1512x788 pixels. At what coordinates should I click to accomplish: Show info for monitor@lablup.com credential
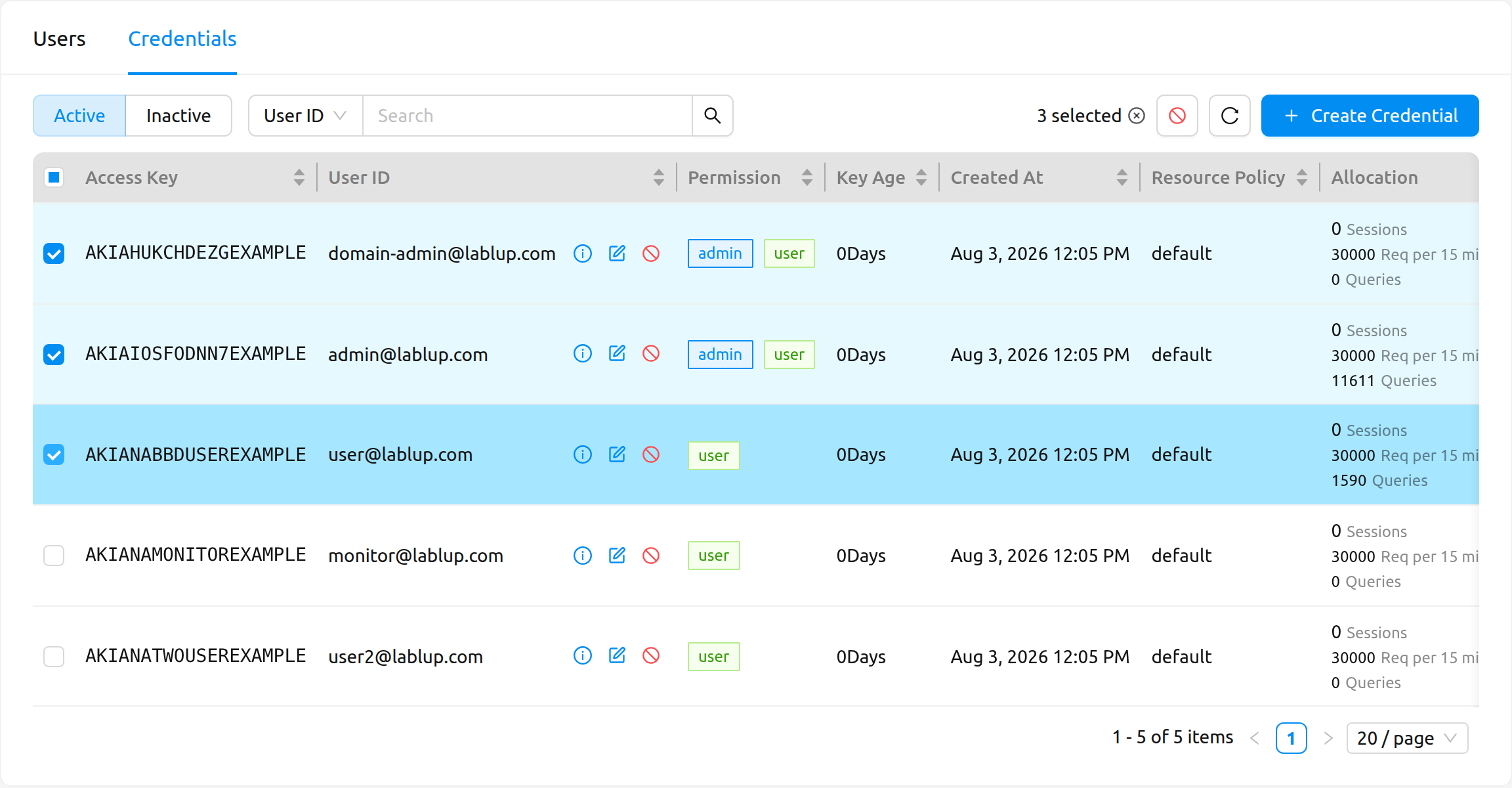point(582,556)
